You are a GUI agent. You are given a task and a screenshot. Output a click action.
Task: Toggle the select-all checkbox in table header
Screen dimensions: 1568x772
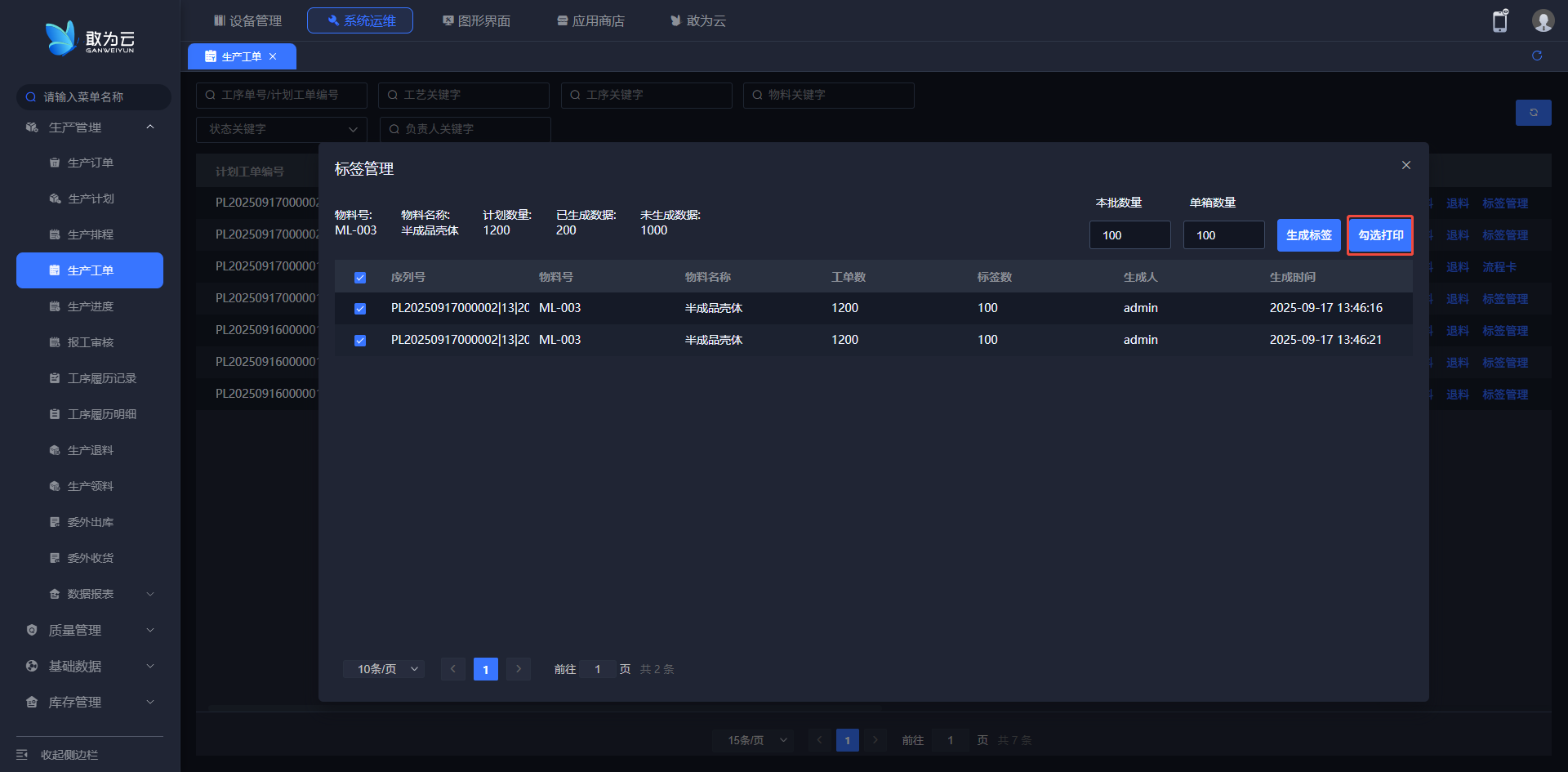[x=360, y=278]
